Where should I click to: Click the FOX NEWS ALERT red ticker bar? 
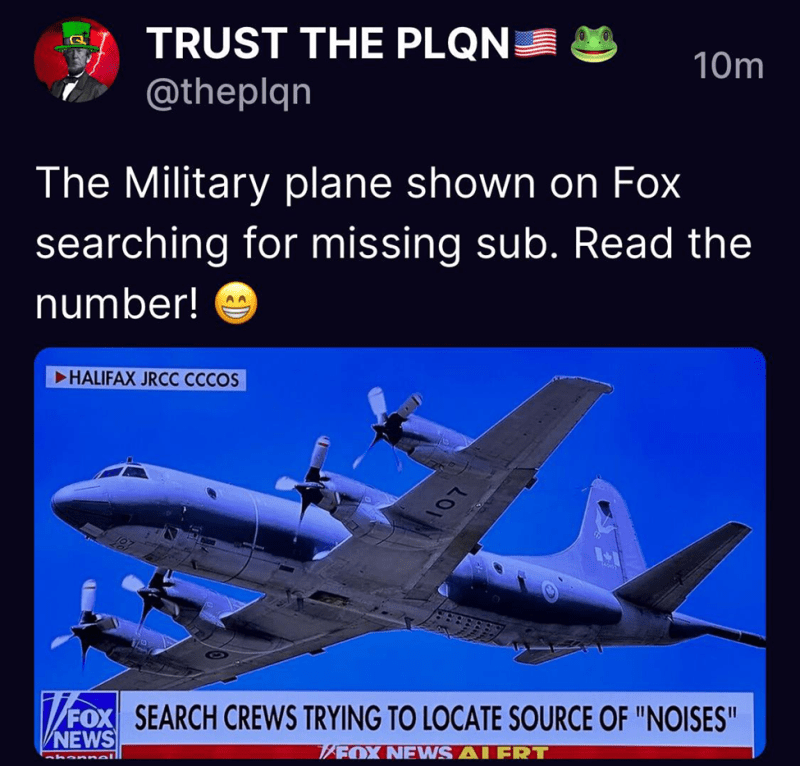click(x=438, y=751)
